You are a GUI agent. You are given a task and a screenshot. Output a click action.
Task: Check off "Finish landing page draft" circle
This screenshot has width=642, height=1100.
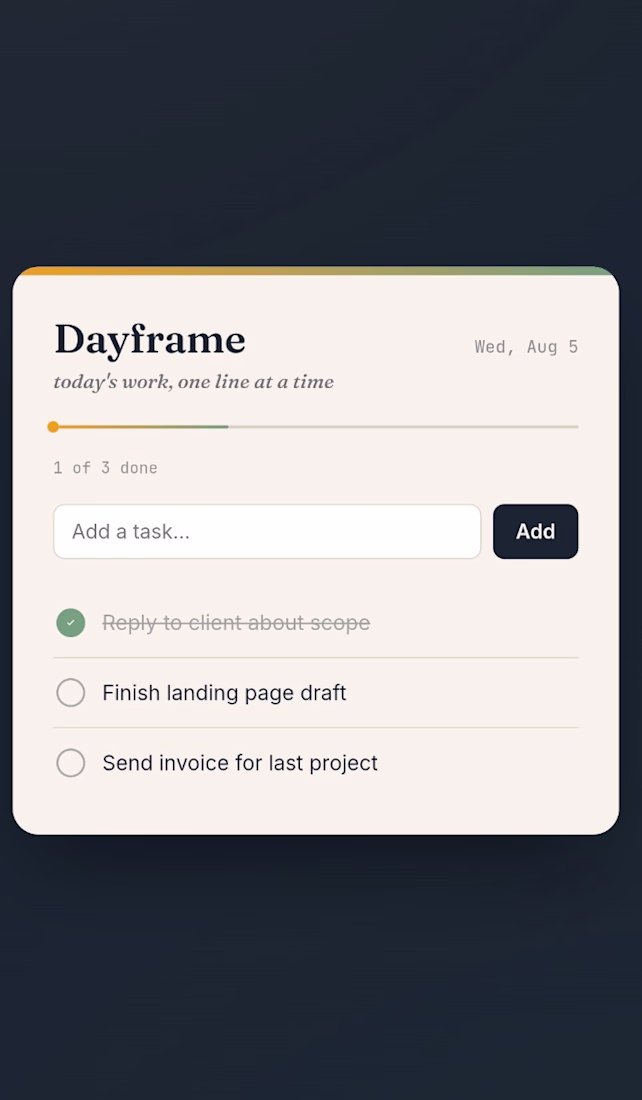[x=70, y=692]
